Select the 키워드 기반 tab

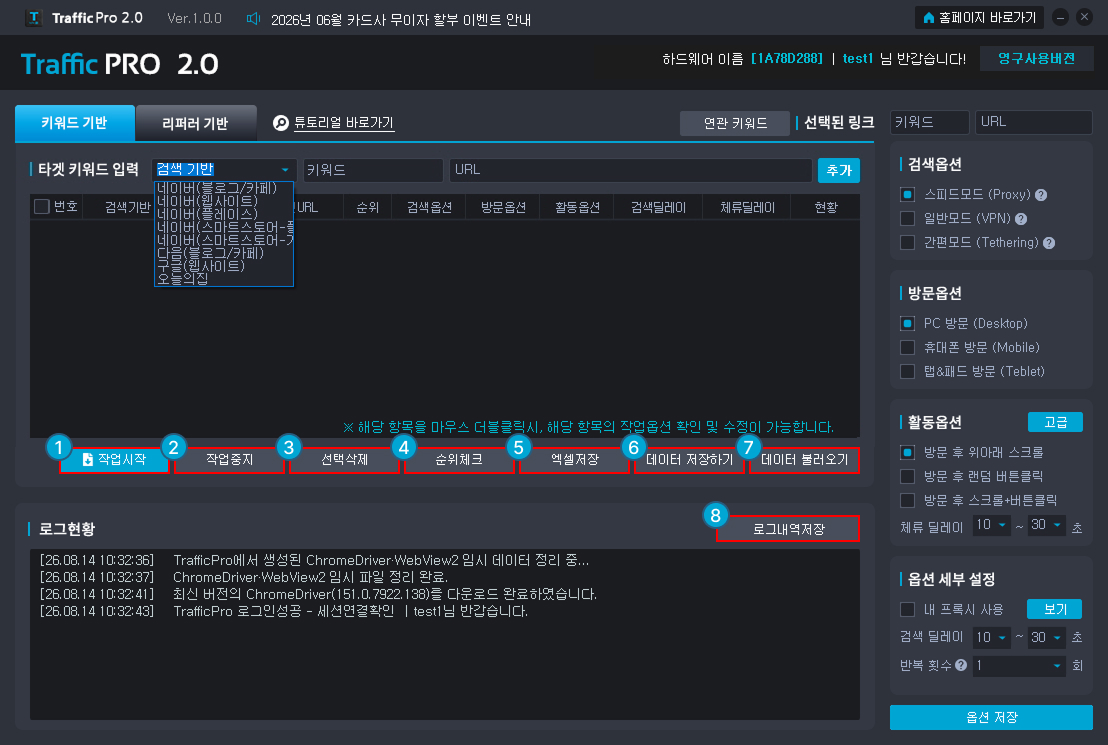75,123
